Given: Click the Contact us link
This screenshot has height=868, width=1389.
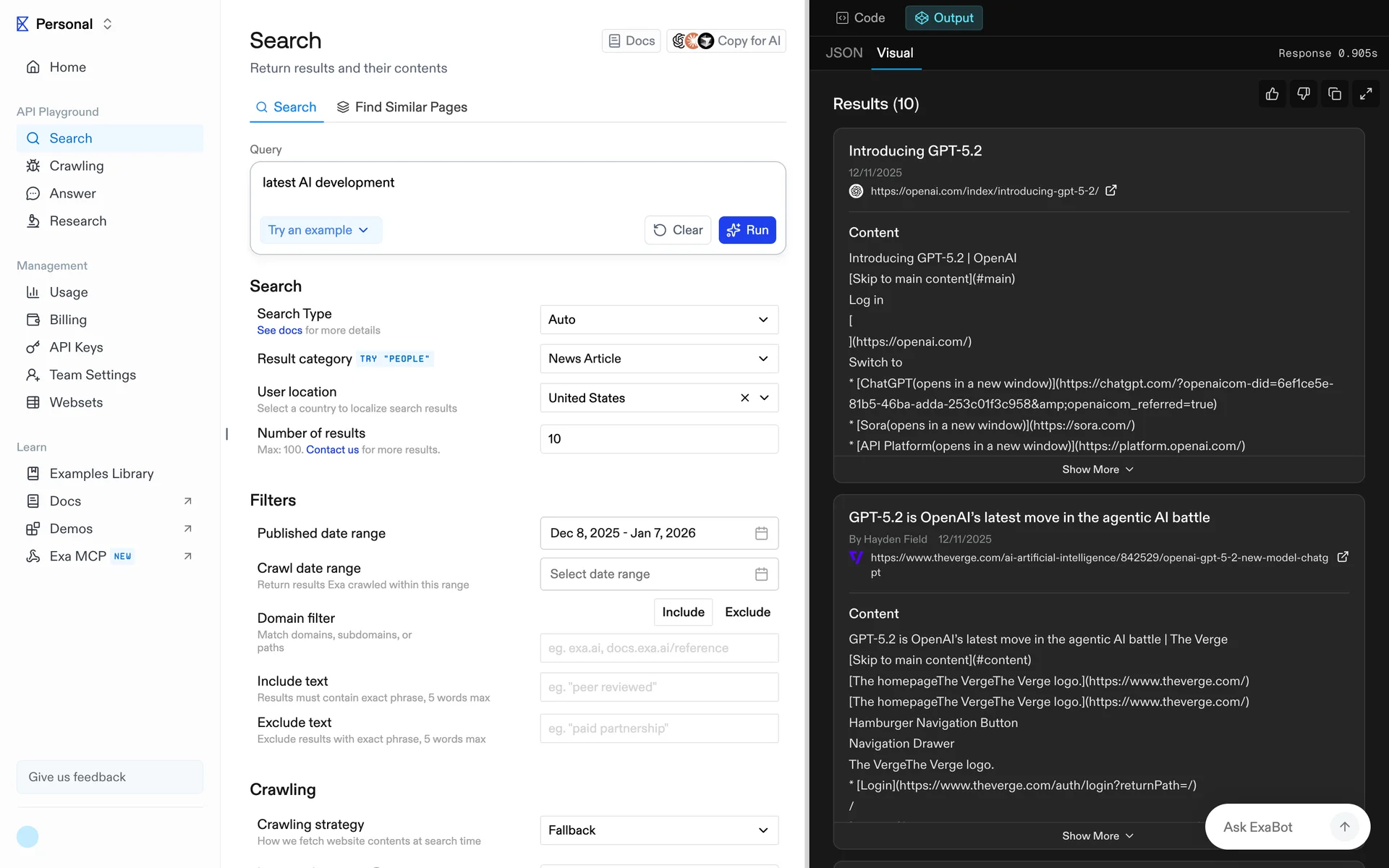Looking at the screenshot, I should [332, 449].
